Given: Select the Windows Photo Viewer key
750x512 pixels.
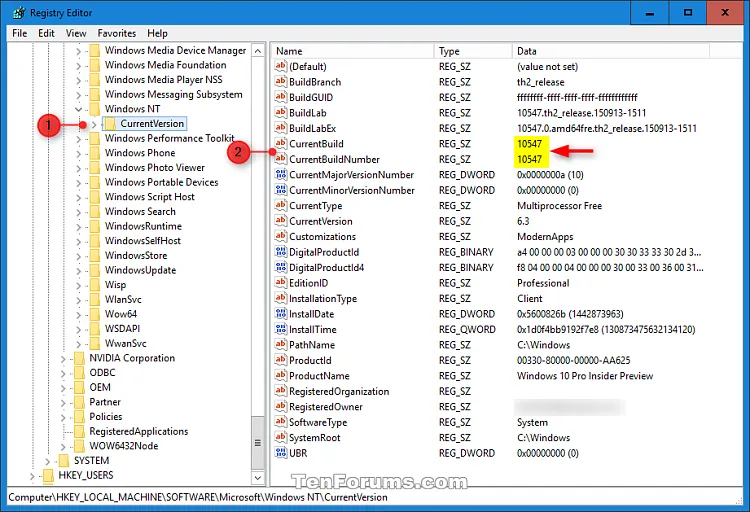Looking at the screenshot, I should (x=154, y=168).
